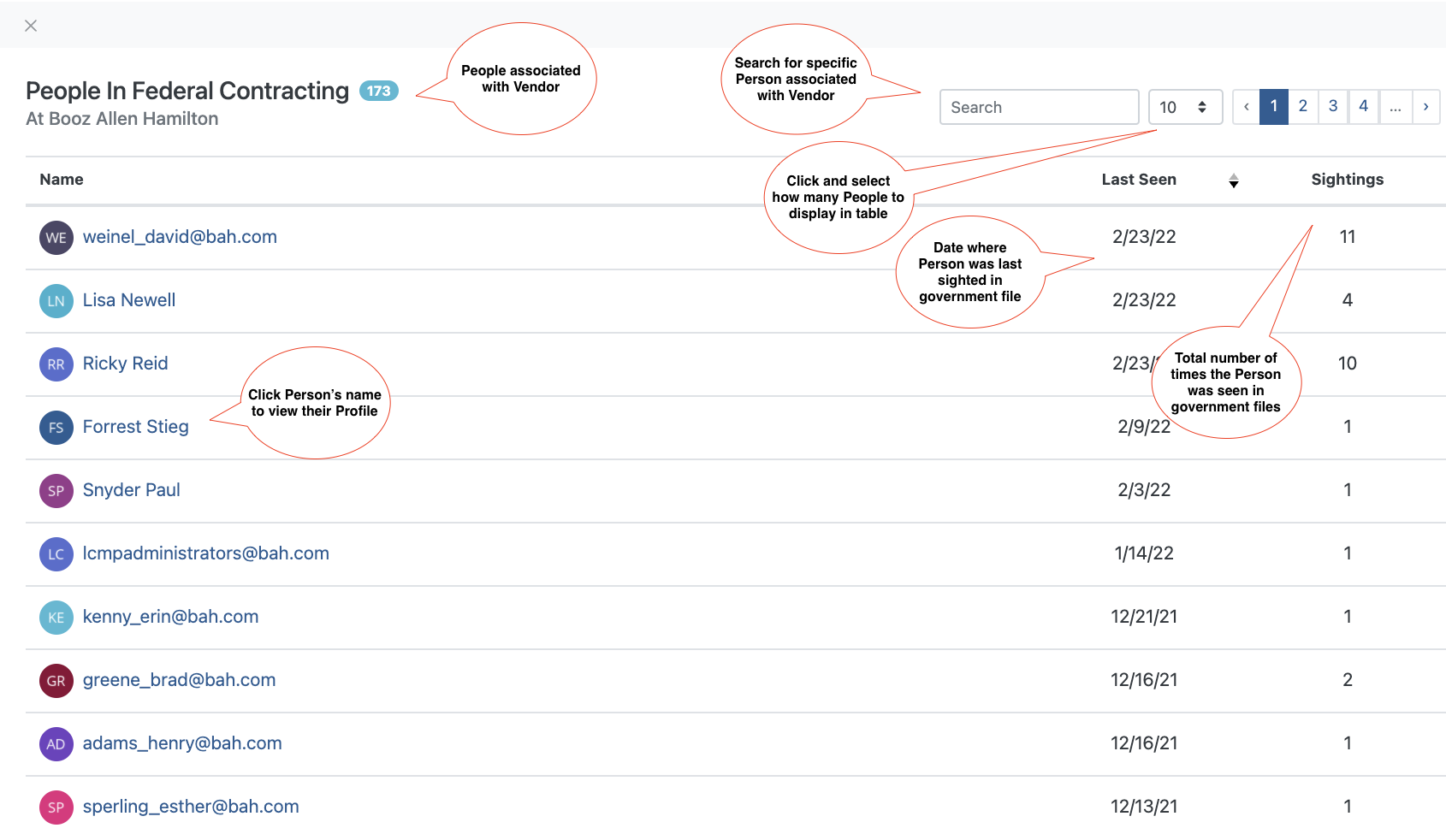The image size is (1446, 840).
Task: Click the RR avatar for Ricky Reid
Action: (56, 364)
